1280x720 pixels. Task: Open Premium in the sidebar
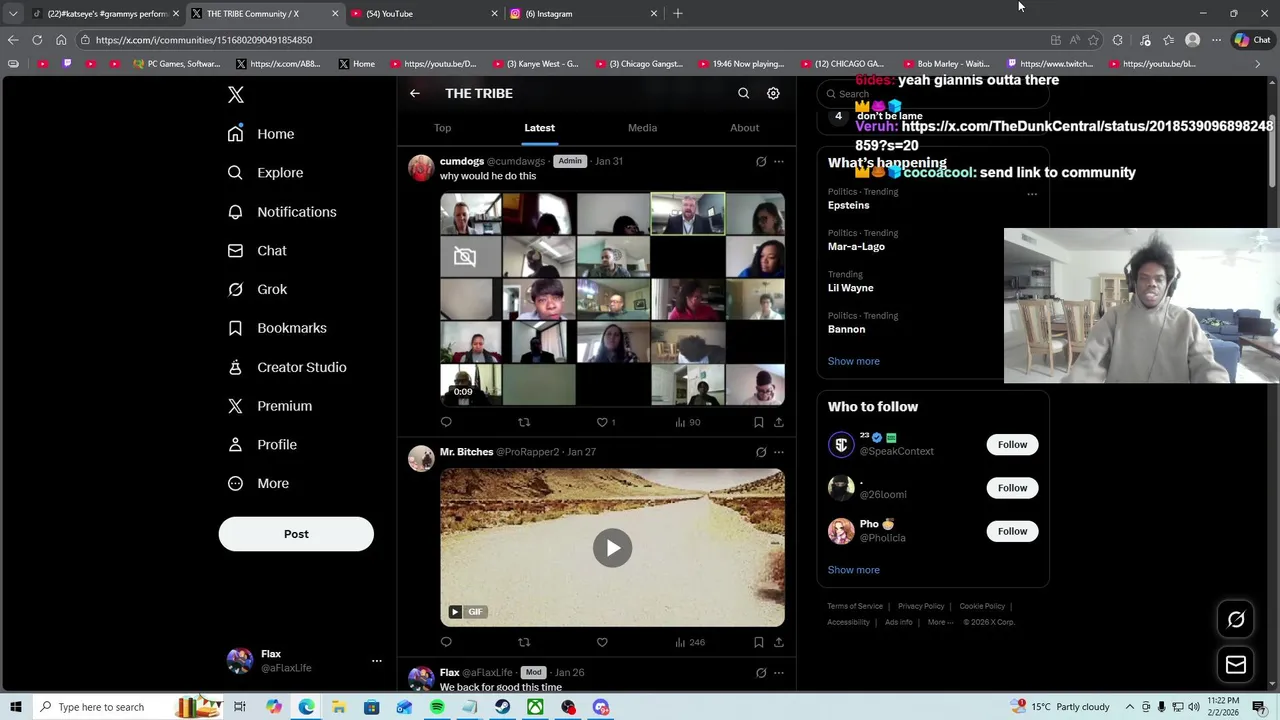tap(271, 406)
